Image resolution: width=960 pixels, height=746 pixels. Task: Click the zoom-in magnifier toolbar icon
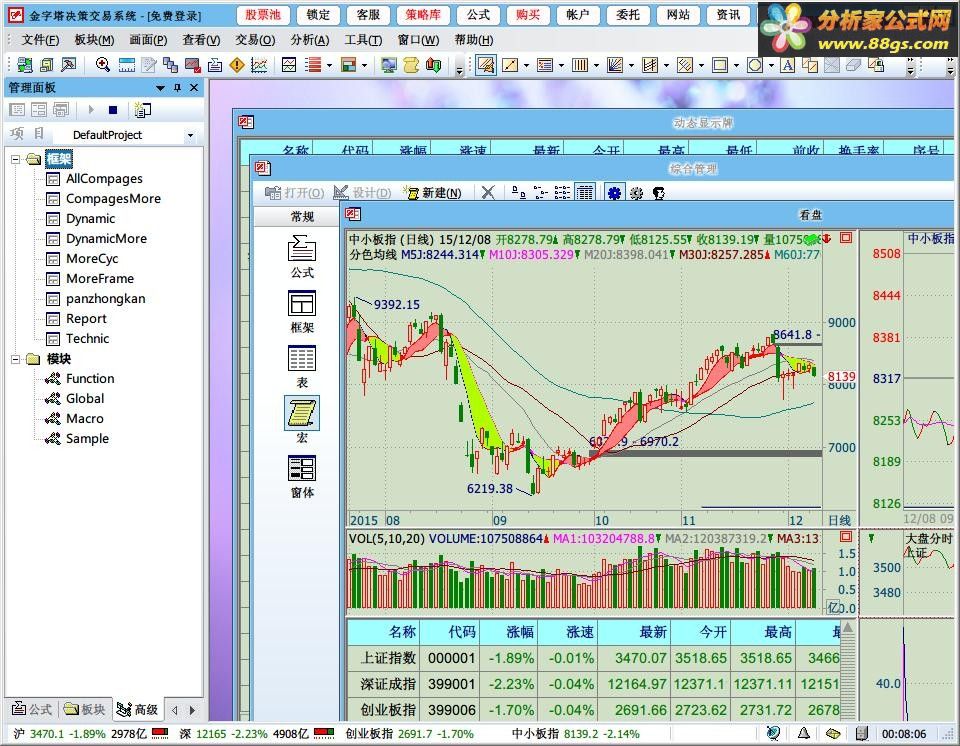[x=102, y=65]
